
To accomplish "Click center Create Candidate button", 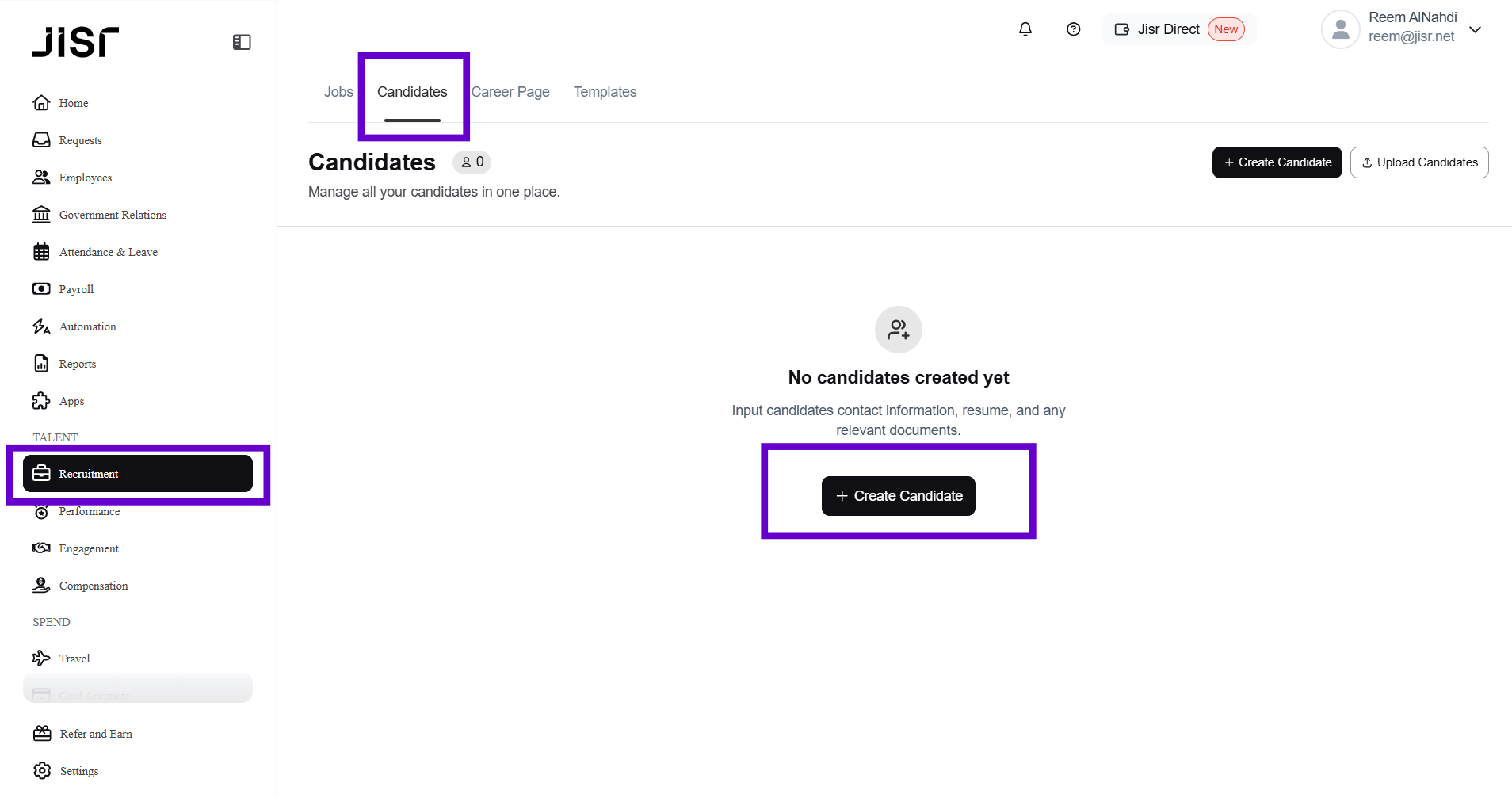I will point(898,496).
